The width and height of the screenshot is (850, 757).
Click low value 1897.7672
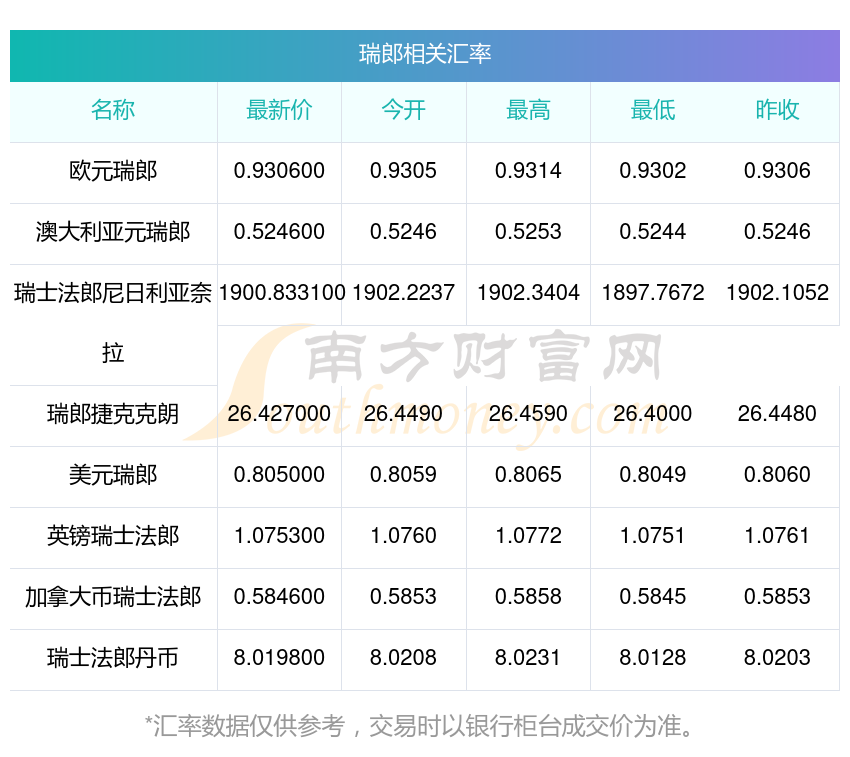click(x=653, y=293)
